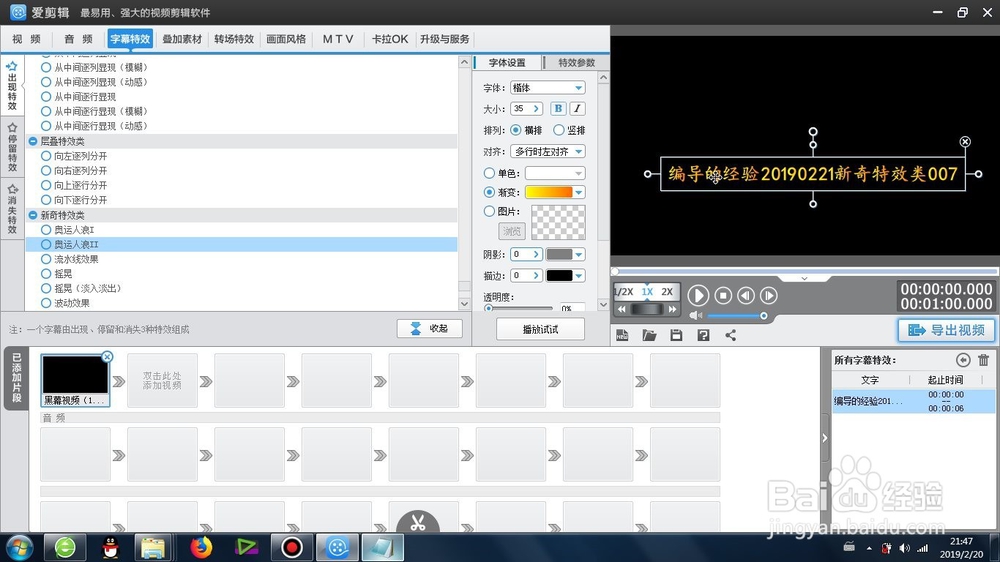Open the Windows Start menu
This screenshot has width=1000, height=562.
[19, 547]
